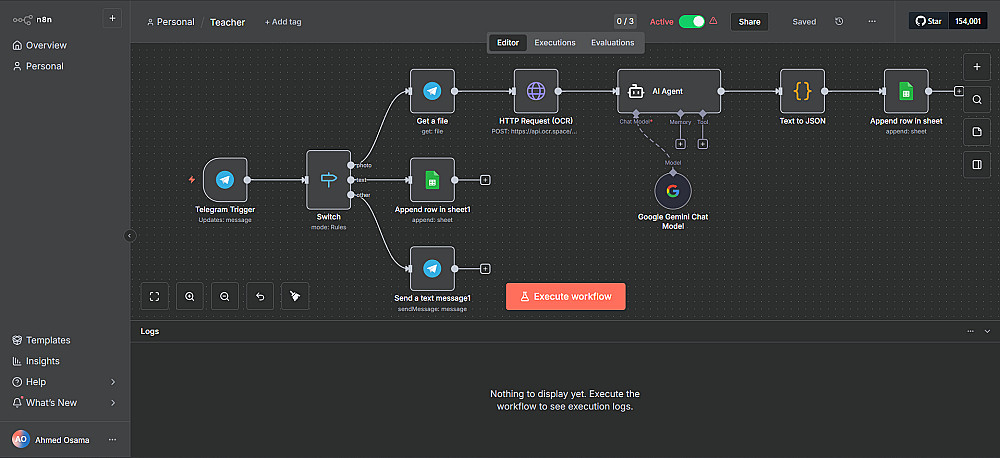
Task: Open execution history clock icon
Action: coord(838,21)
